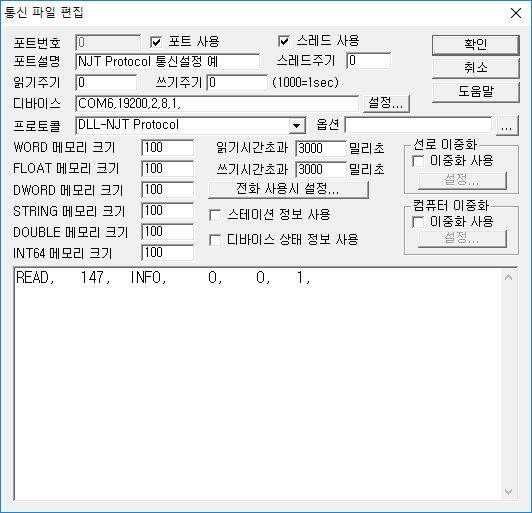Click the 옵션 input field
The height and width of the screenshot is (513, 532).
pos(418,125)
